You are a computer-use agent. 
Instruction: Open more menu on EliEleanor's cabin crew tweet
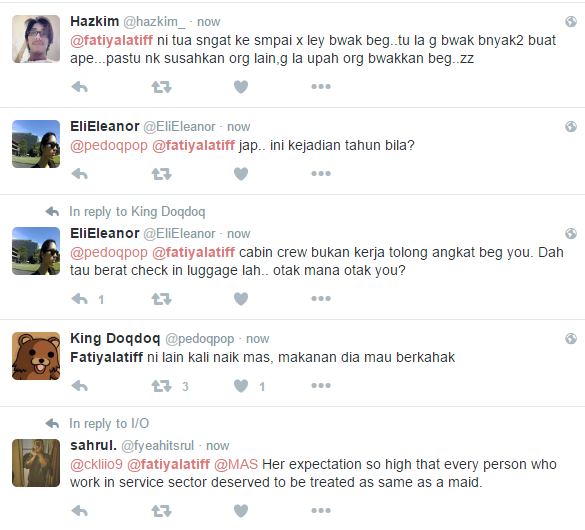(x=321, y=298)
